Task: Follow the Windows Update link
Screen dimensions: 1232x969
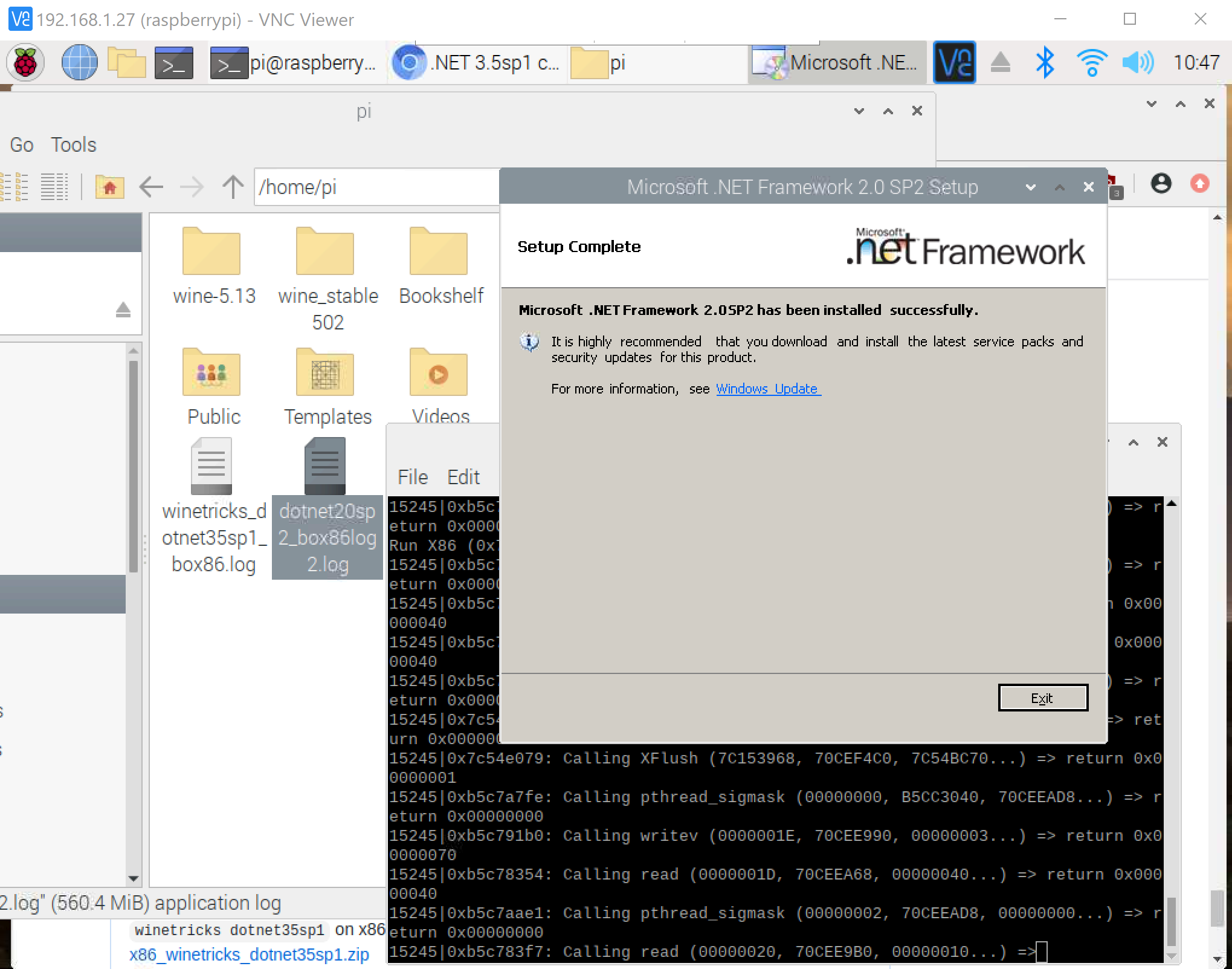Action: (767, 389)
